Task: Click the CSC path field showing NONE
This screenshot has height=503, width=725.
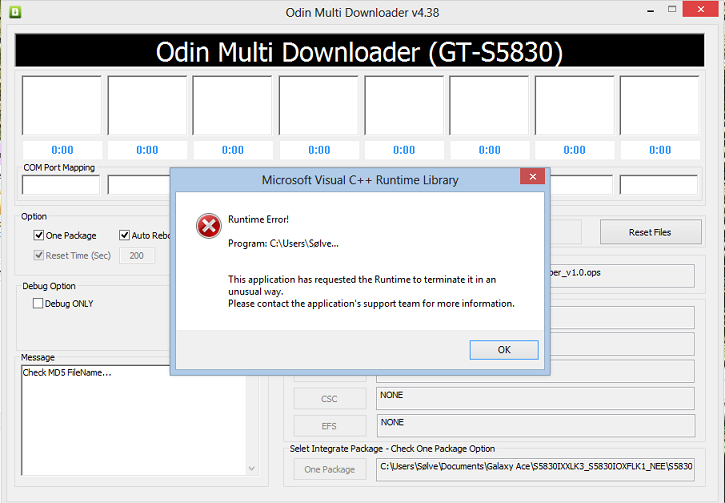Action: [535, 399]
